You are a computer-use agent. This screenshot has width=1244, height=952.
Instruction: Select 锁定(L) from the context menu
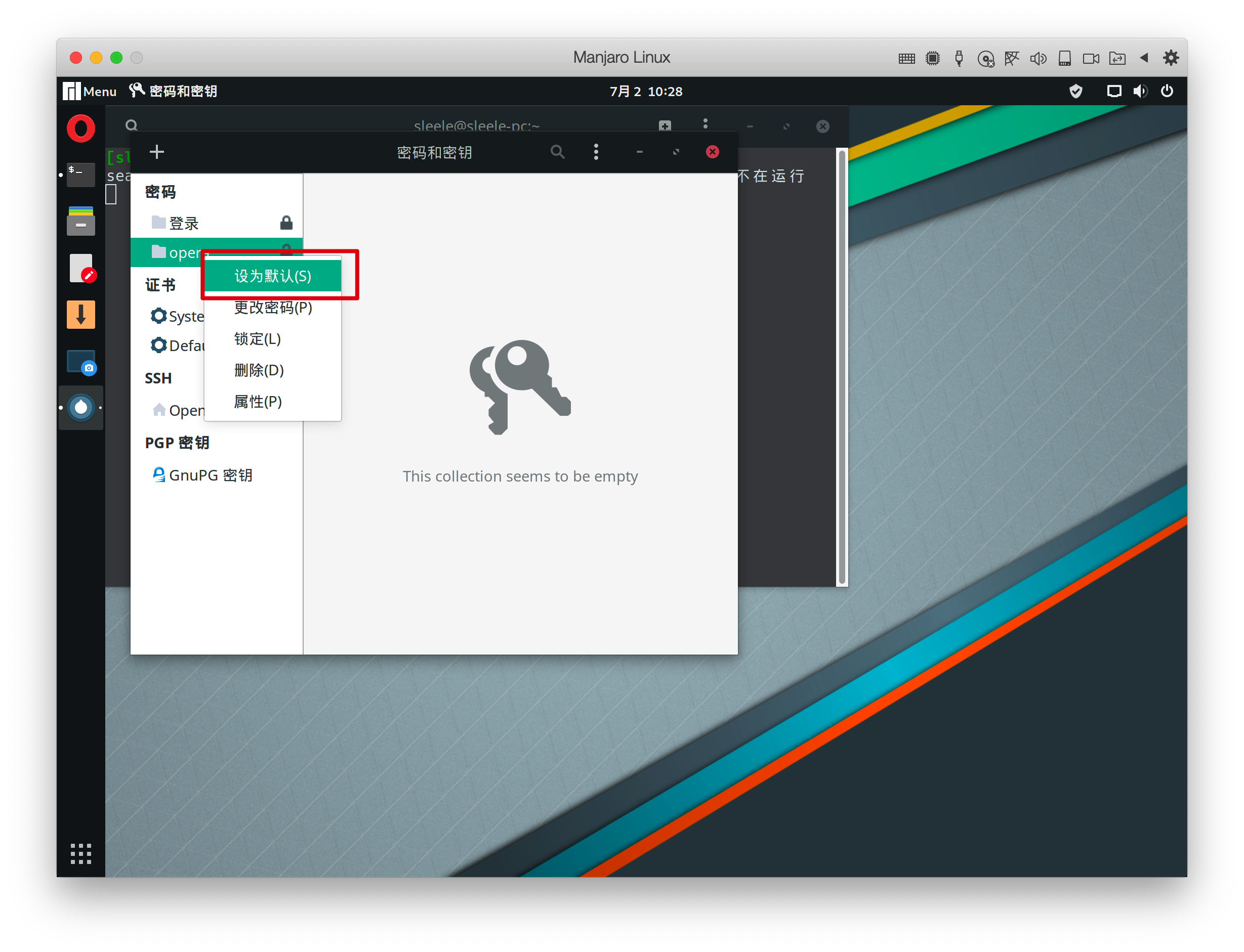pos(273,339)
